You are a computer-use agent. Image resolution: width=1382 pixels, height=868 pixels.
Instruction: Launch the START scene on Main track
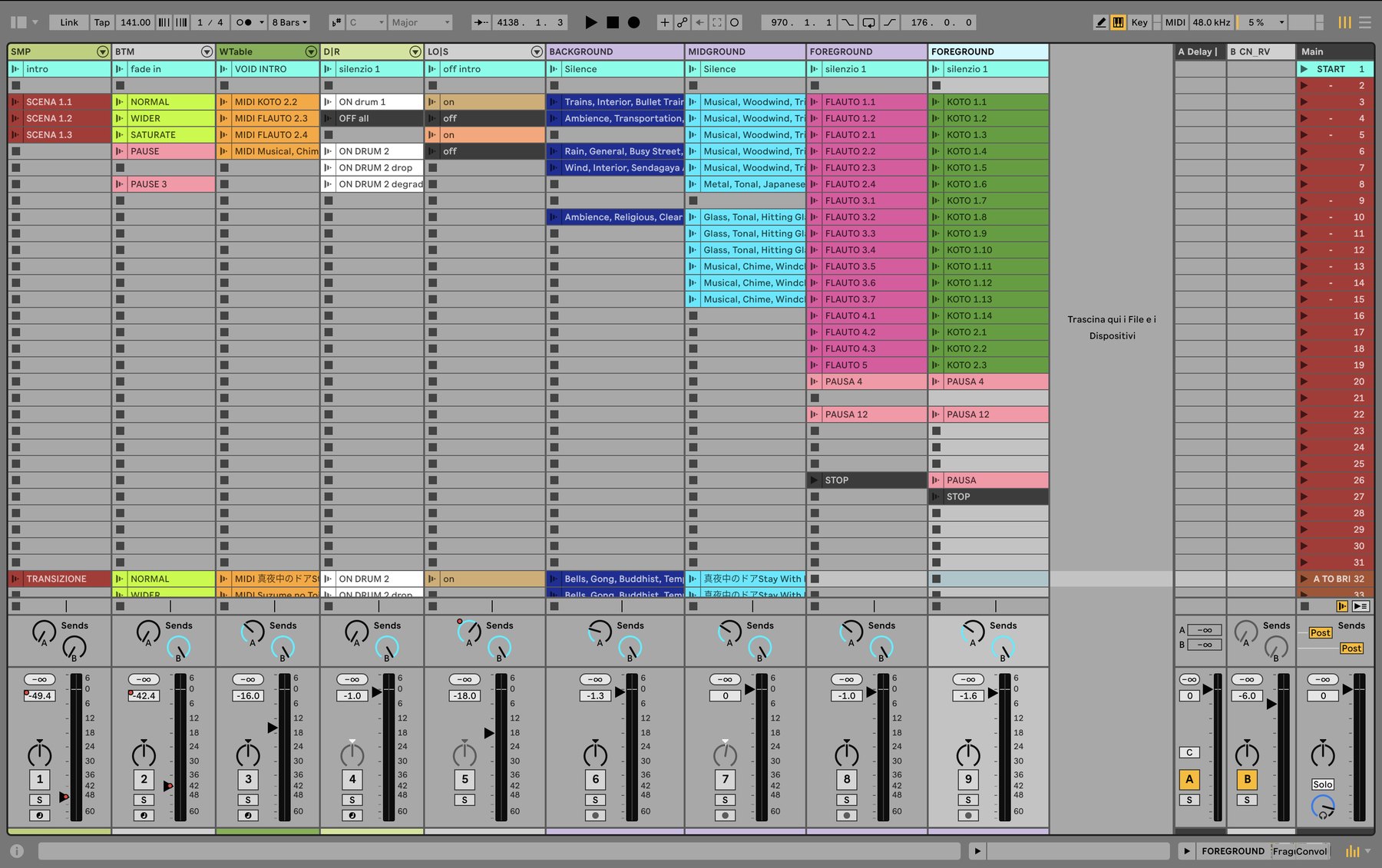point(1304,69)
